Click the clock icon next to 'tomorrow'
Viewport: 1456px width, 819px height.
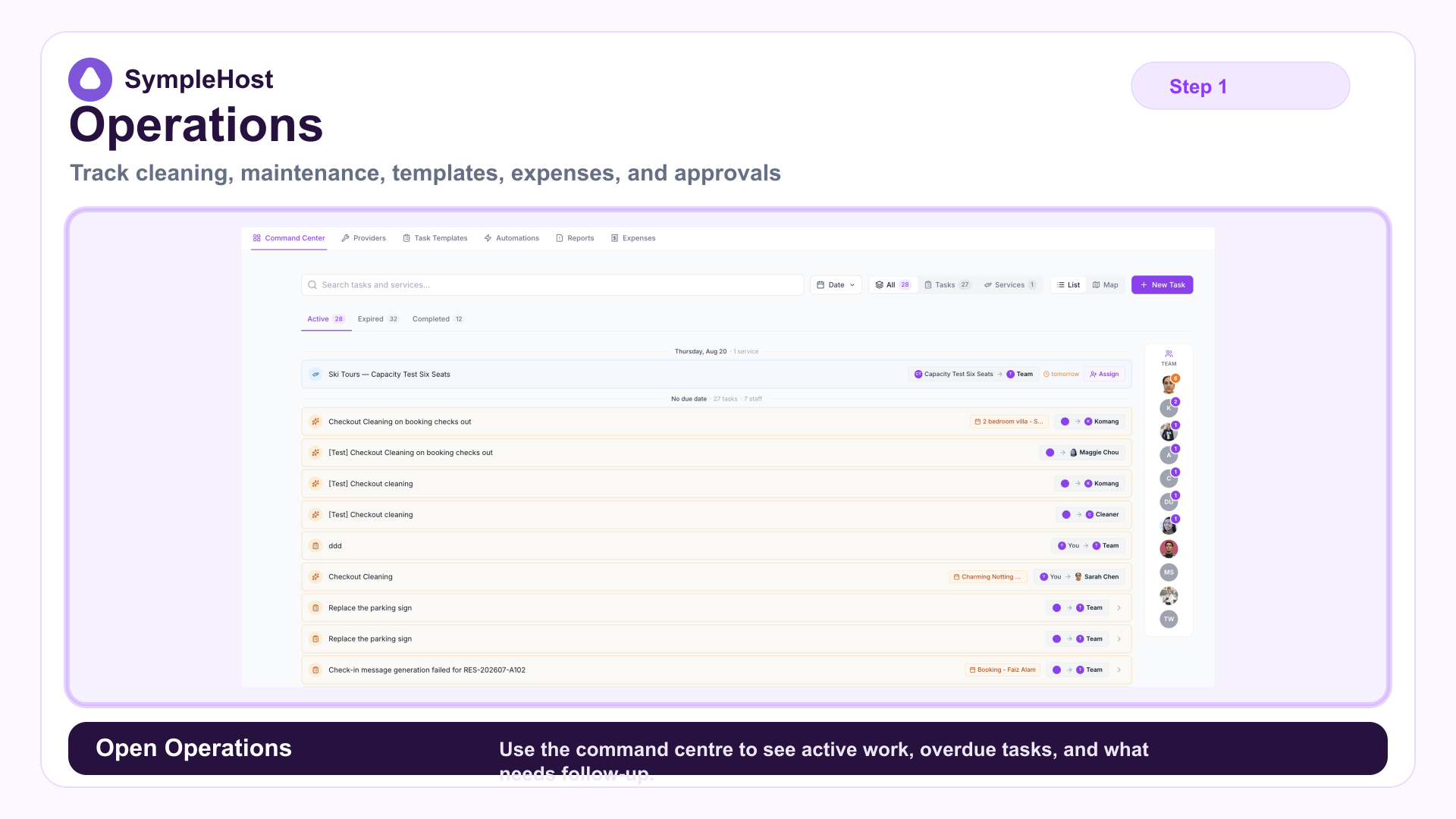point(1046,375)
